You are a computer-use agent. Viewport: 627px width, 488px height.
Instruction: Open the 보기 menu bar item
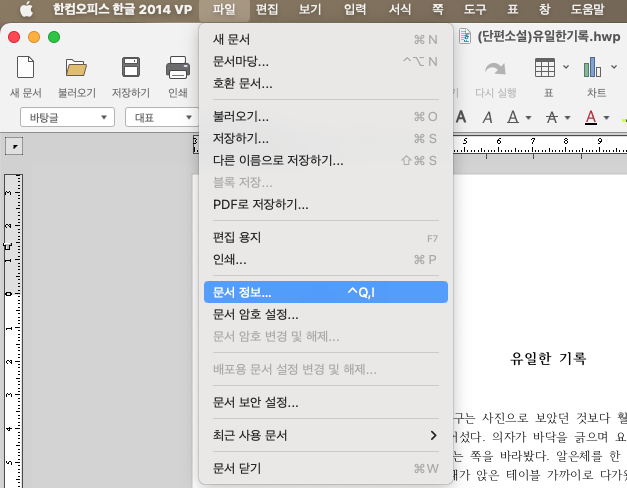[310, 9]
